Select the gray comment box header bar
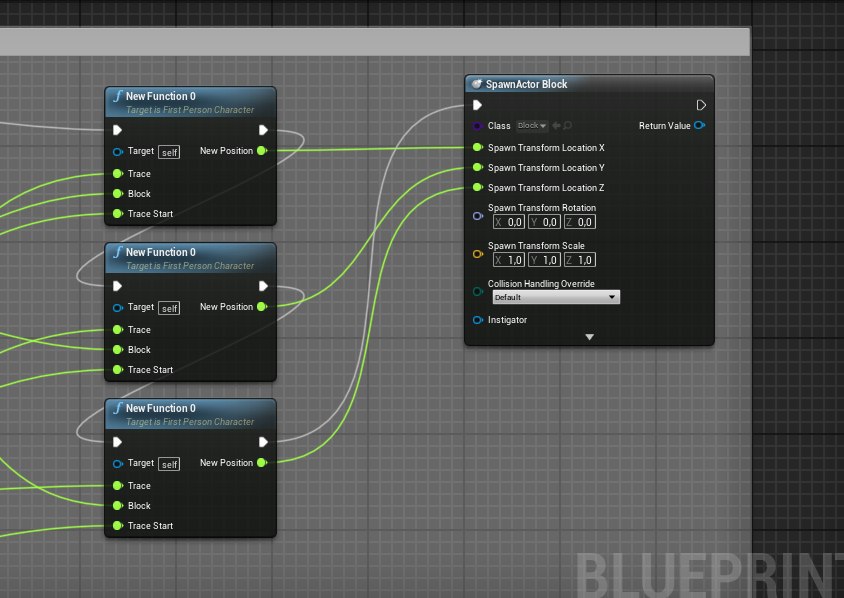The image size is (844, 598). point(375,41)
